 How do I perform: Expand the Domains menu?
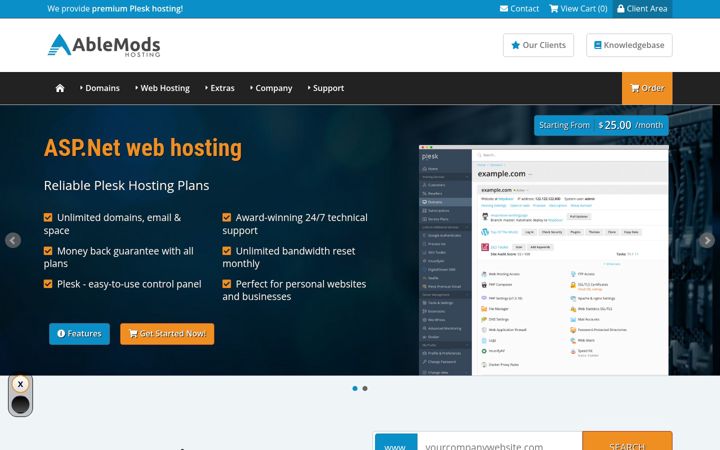100,88
